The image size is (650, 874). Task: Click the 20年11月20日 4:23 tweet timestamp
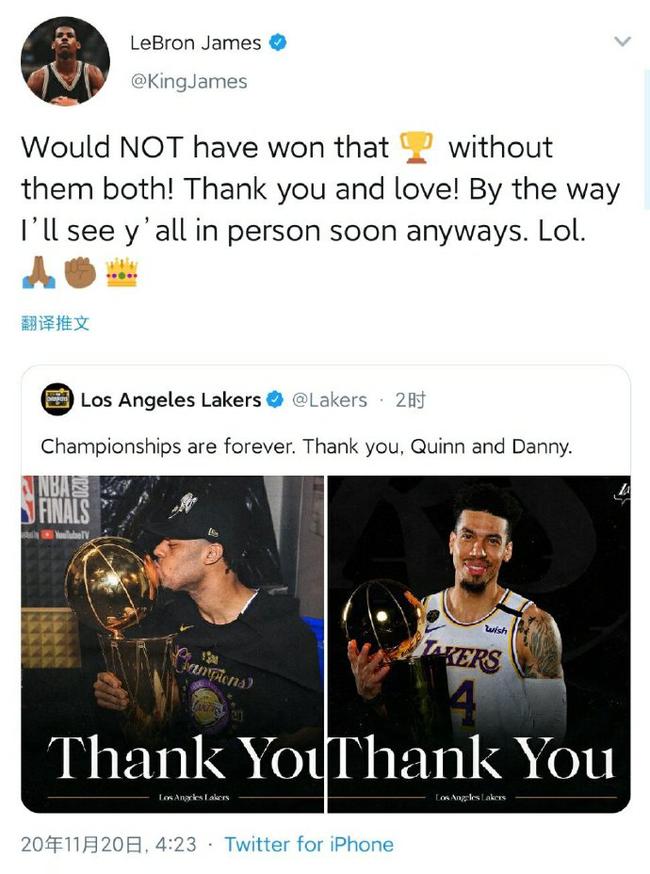pos(109,844)
